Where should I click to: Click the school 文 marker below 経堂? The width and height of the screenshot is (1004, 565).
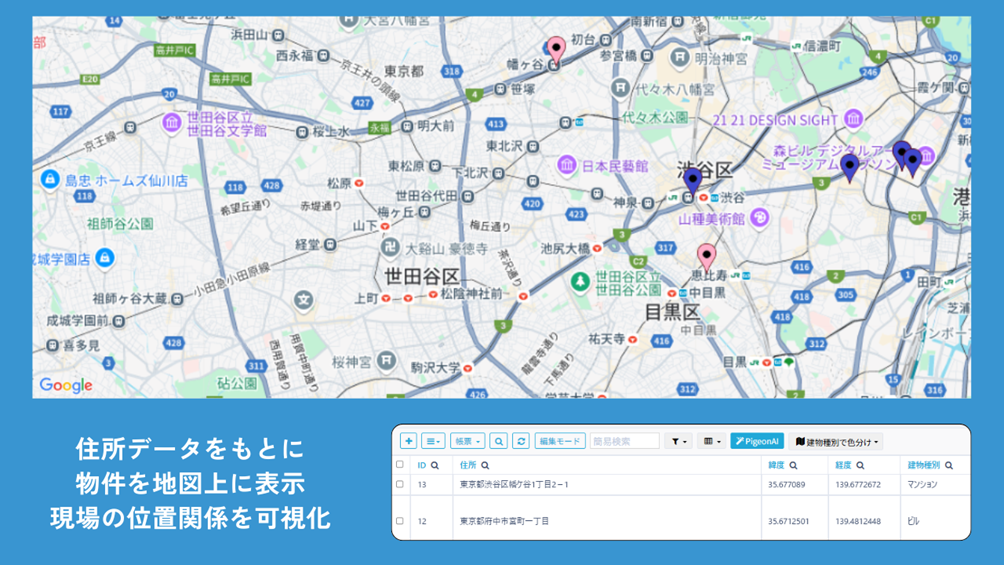(x=304, y=299)
